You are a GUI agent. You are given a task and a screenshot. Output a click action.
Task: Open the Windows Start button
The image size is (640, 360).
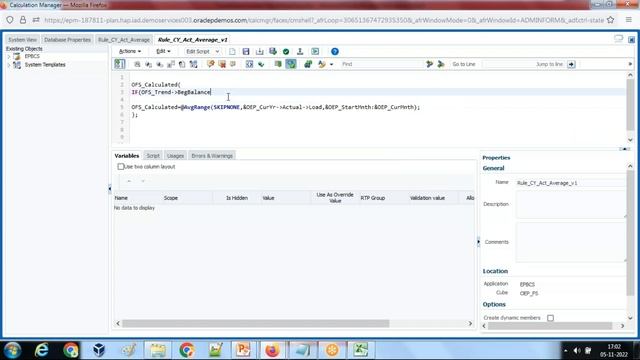pos(13,350)
